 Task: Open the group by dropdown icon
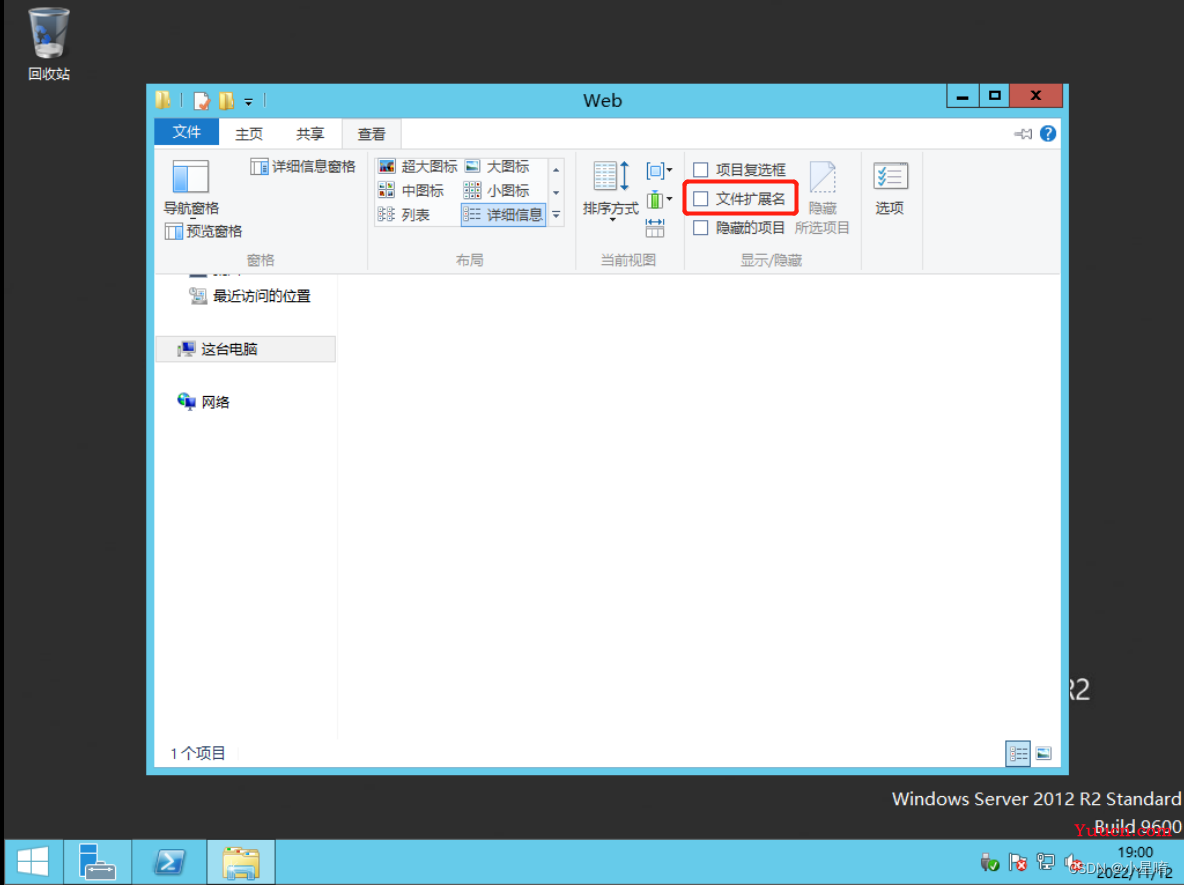coord(659,171)
